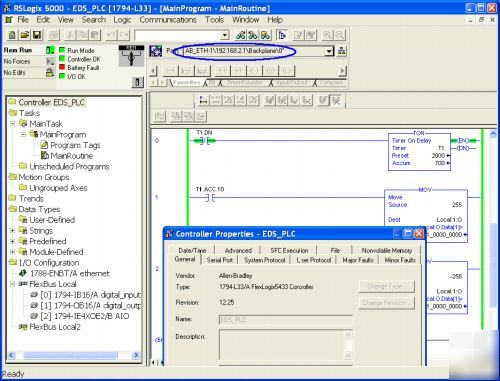Open the Logic menu

click(122, 20)
